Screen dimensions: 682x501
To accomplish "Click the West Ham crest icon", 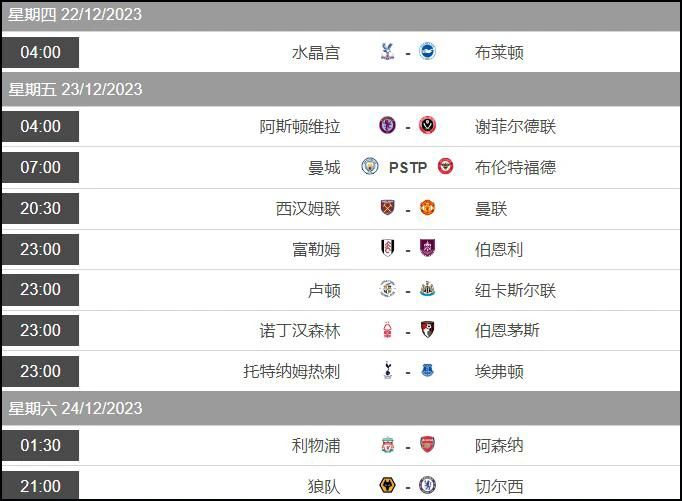I will point(387,207).
